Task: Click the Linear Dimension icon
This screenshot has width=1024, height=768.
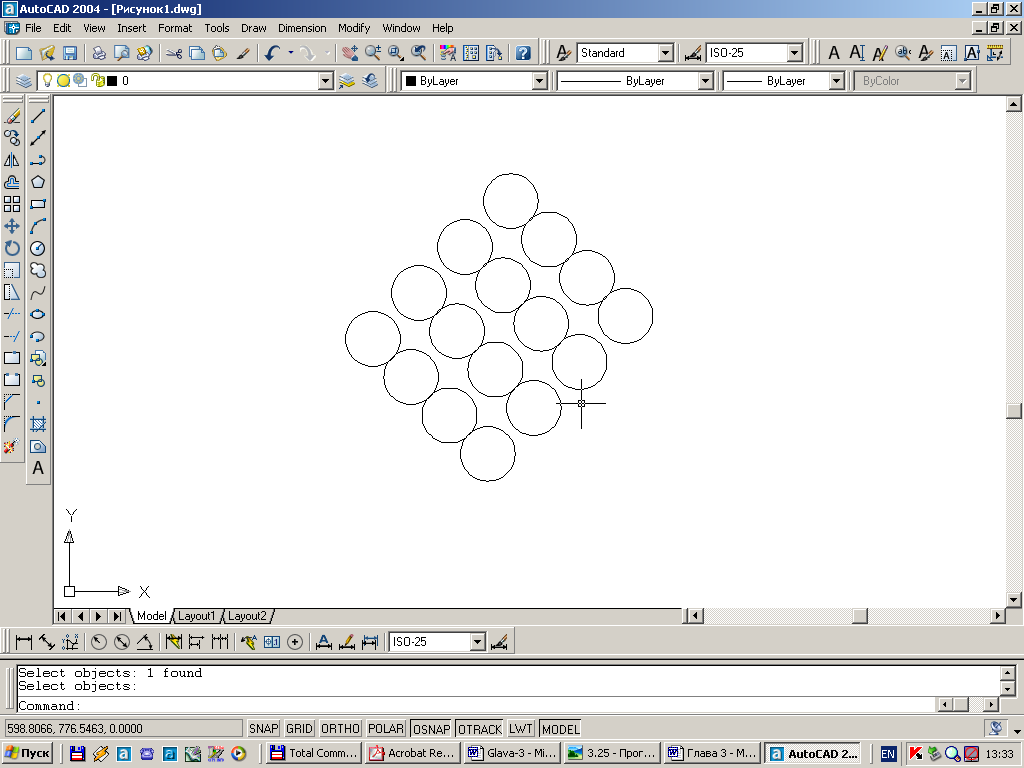Action: click(x=24, y=642)
